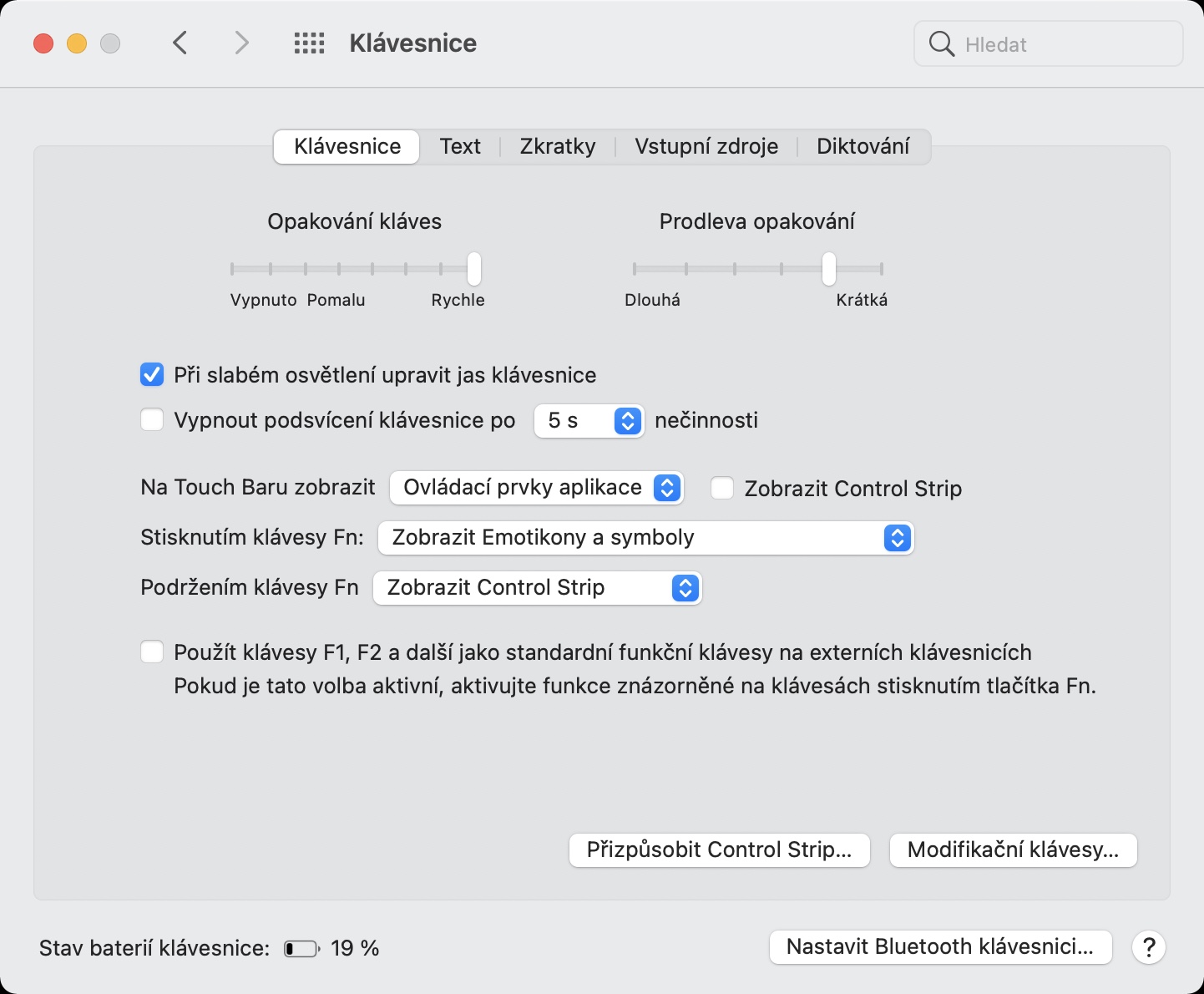Go back with the left chevron arrow
This screenshot has height=994, width=1204.
(x=180, y=43)
